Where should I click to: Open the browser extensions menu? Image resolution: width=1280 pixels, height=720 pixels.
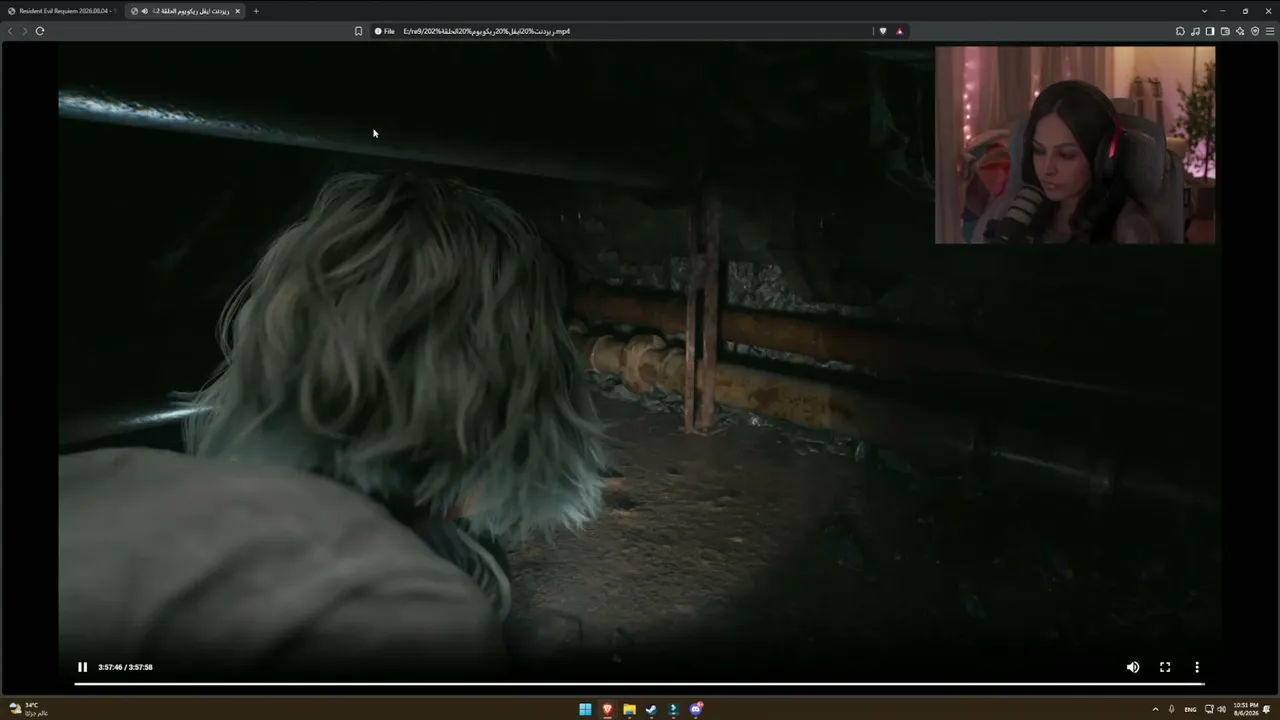pyautogui.click(x=1180, y=31)
